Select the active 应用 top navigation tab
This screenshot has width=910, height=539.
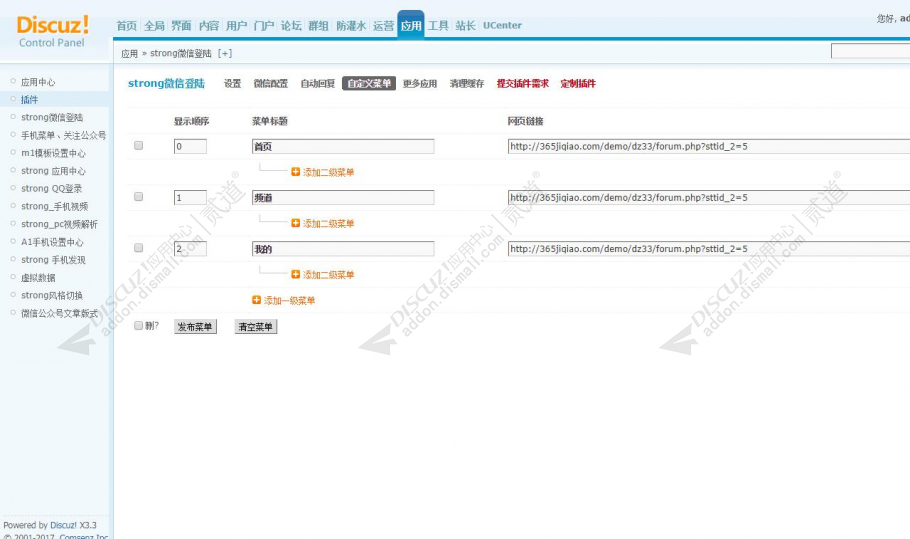point(411,26)
